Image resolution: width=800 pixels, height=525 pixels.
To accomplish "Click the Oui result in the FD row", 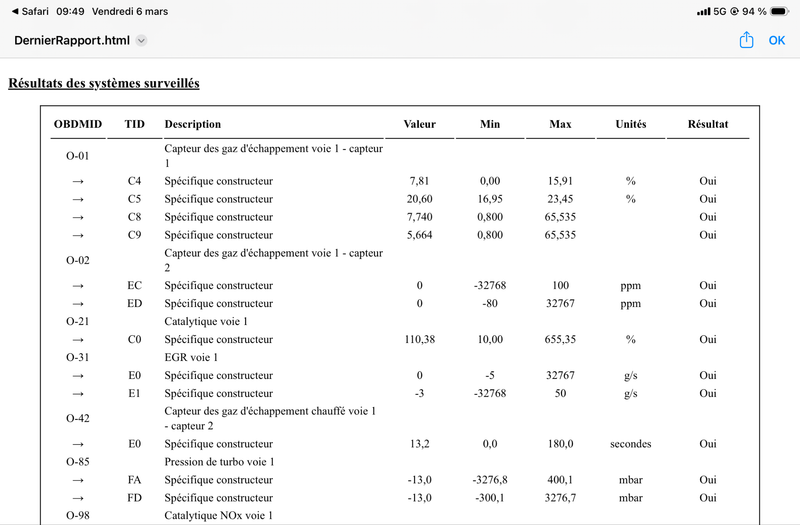I will 707,497.
